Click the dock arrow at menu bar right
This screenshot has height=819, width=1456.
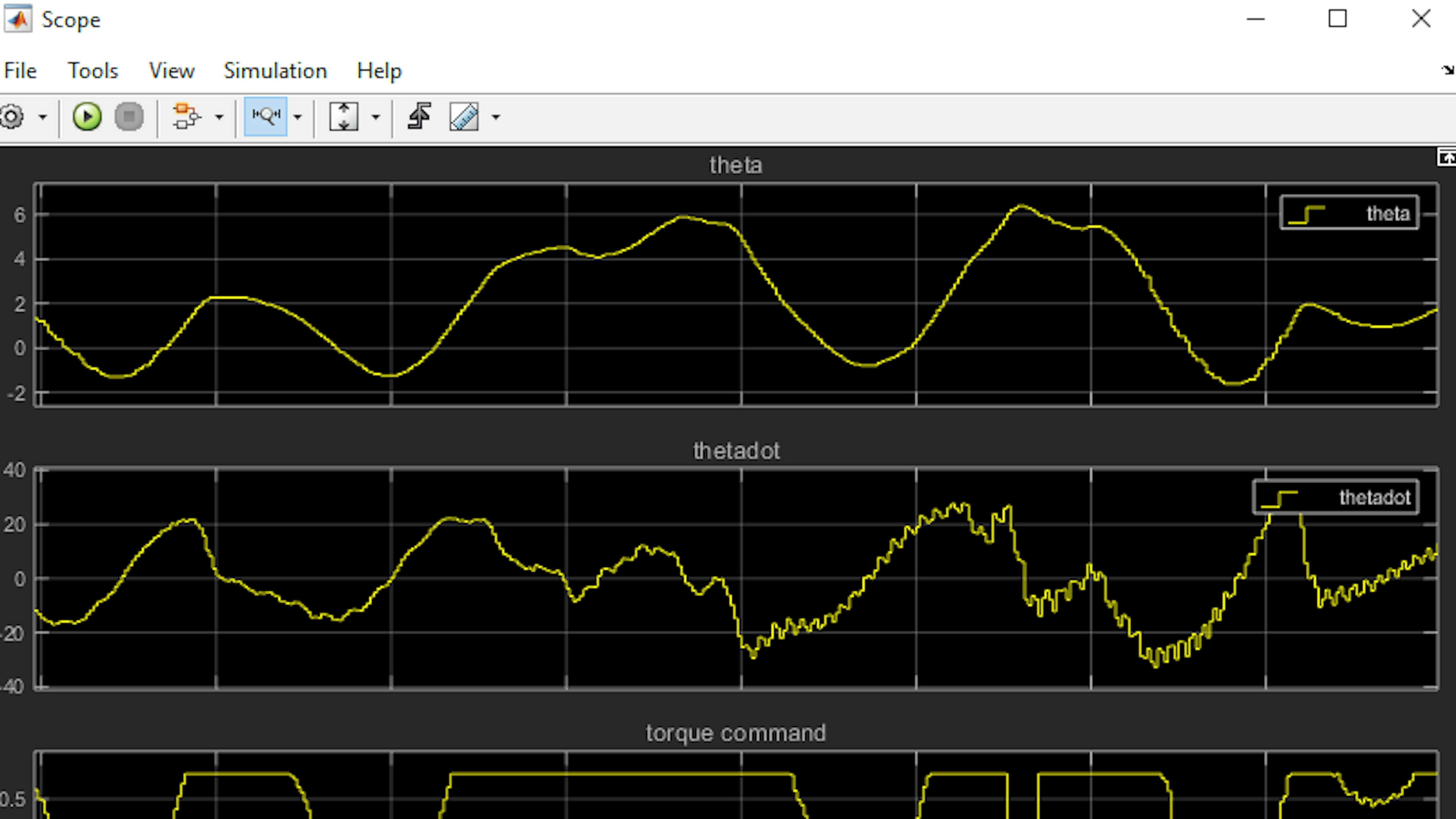pos(1448,70)
